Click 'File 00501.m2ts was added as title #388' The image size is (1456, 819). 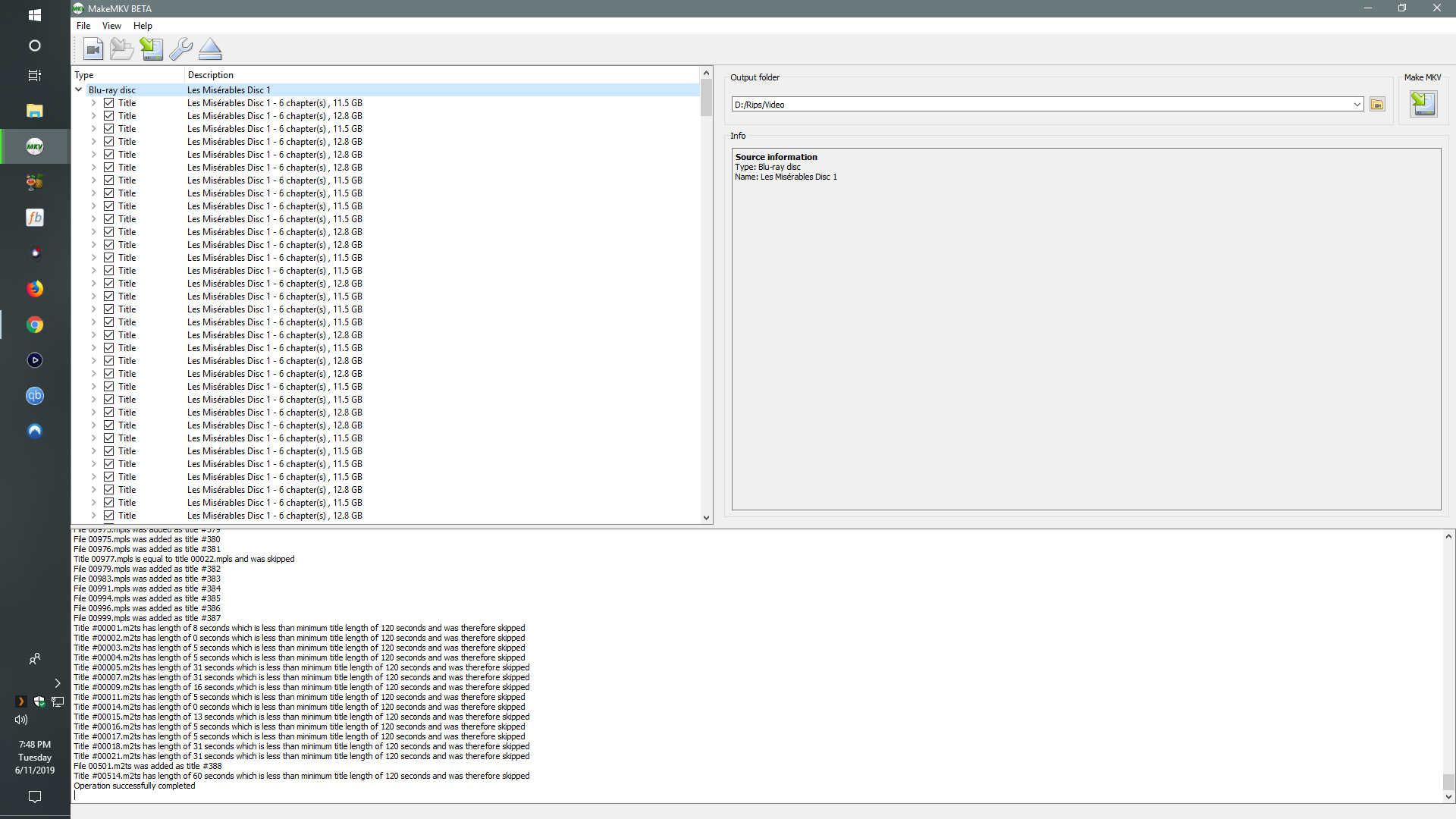tap(148, 767)
